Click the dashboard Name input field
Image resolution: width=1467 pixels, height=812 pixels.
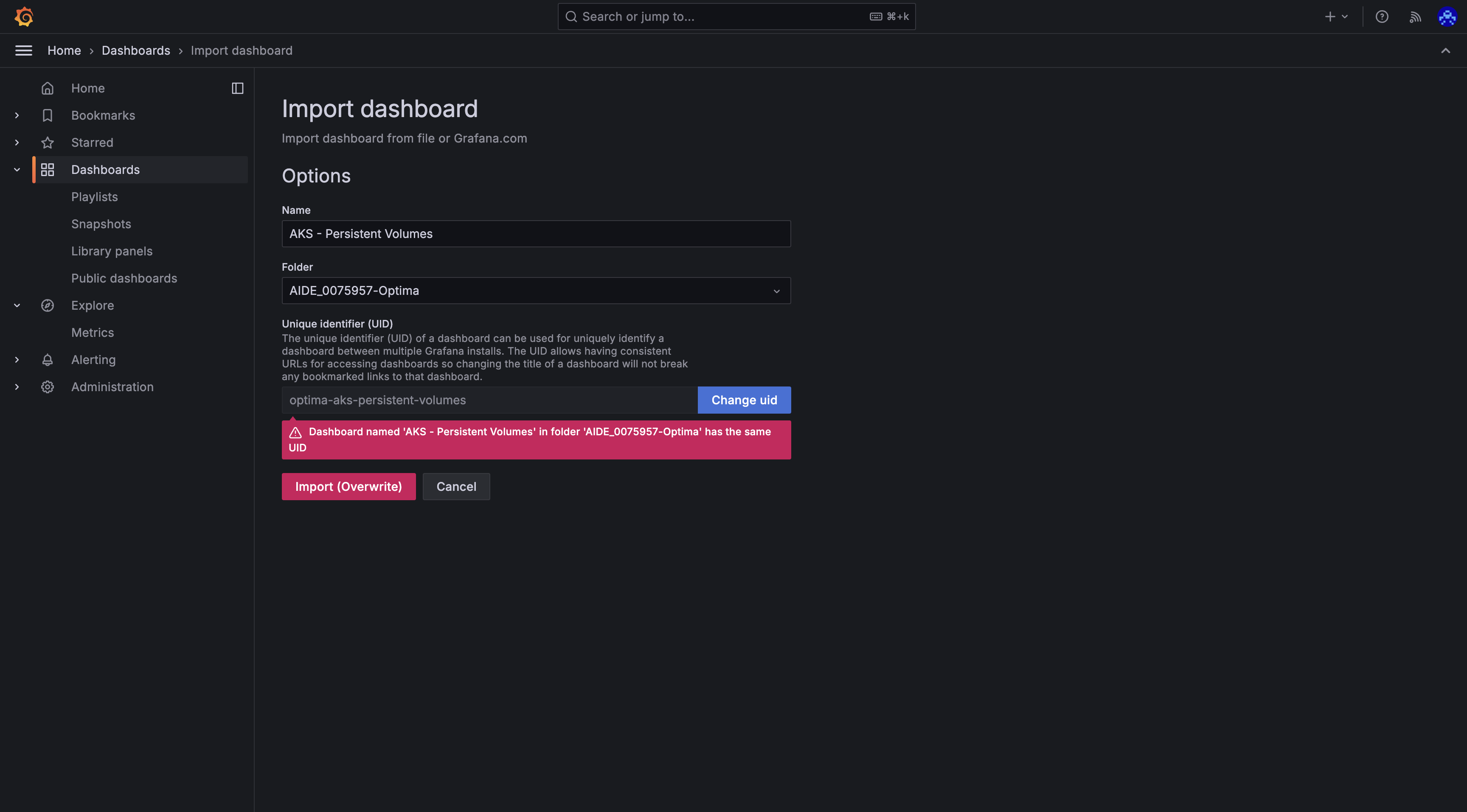pos(536,234)
